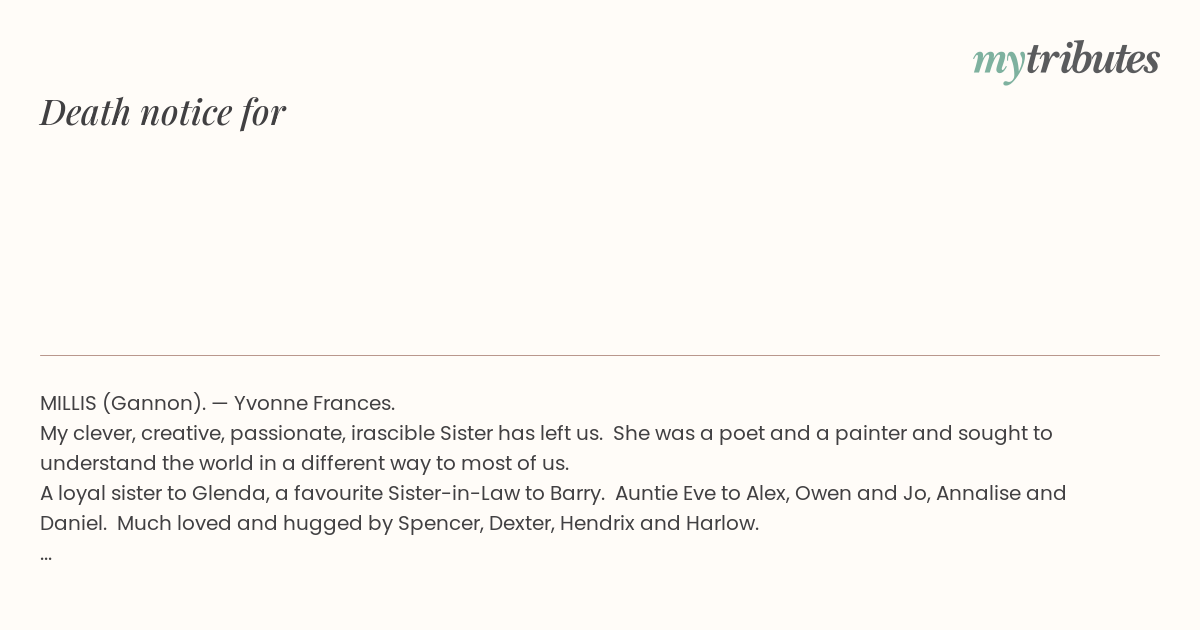Expand the notice via trailing ellipsis
The height and width of the screenshot is (630, 1200).
46,555
